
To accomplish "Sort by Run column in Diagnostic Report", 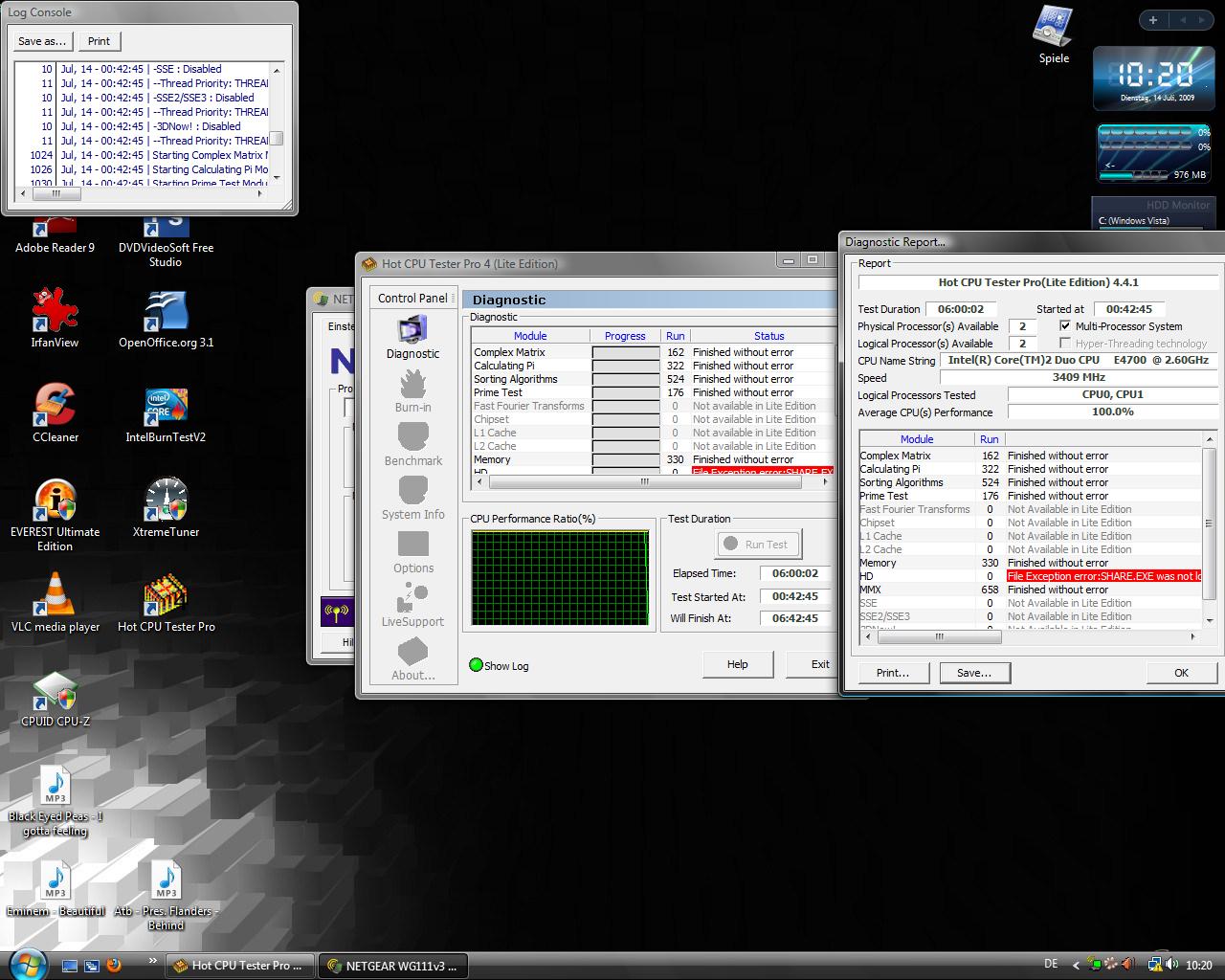I will pyautogui.click(x=990, y=439).
